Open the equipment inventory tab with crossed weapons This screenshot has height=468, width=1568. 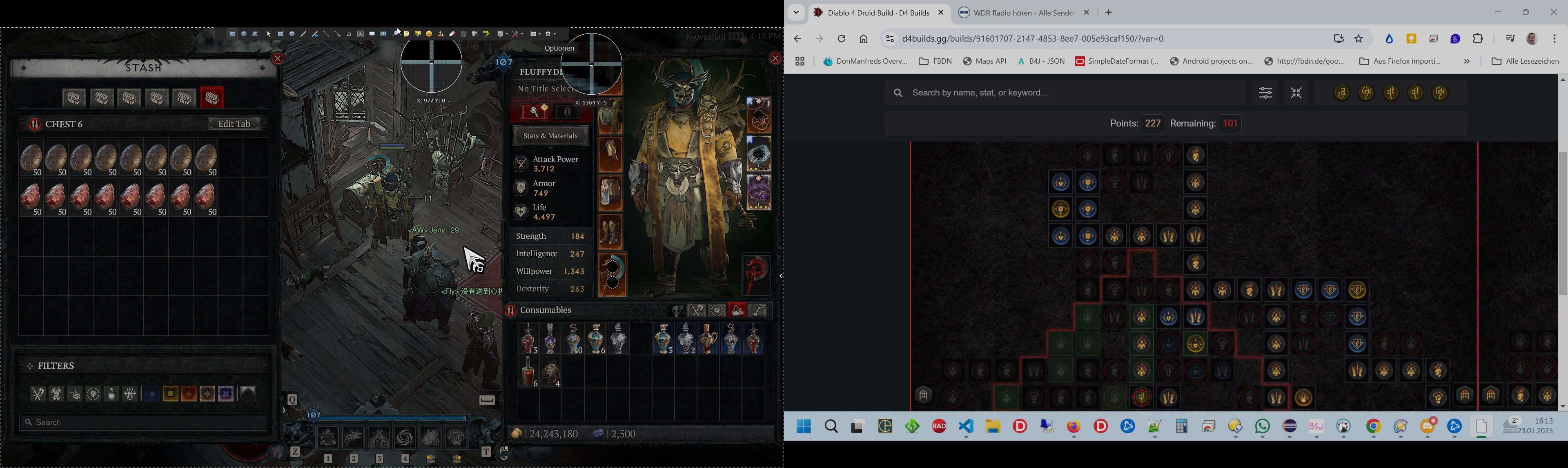coord(696,311)
